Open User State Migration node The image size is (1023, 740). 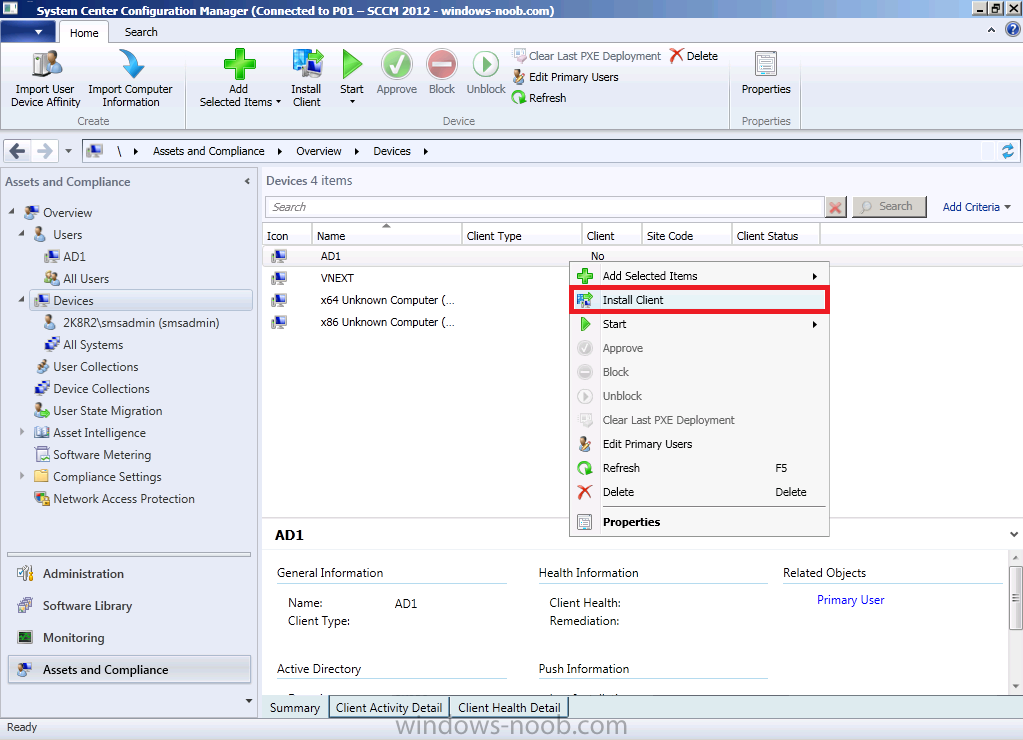99,411
